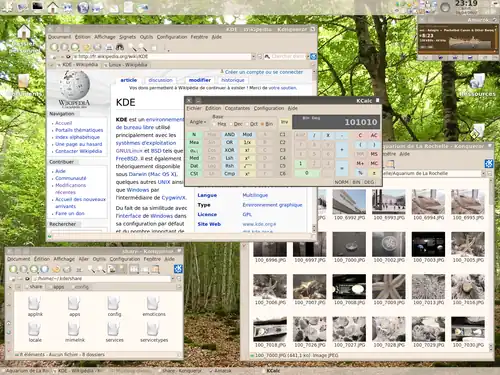The image size is (500, 375).
Task: Click the home icon in the top panel
Action: click(x=53, y=7)
